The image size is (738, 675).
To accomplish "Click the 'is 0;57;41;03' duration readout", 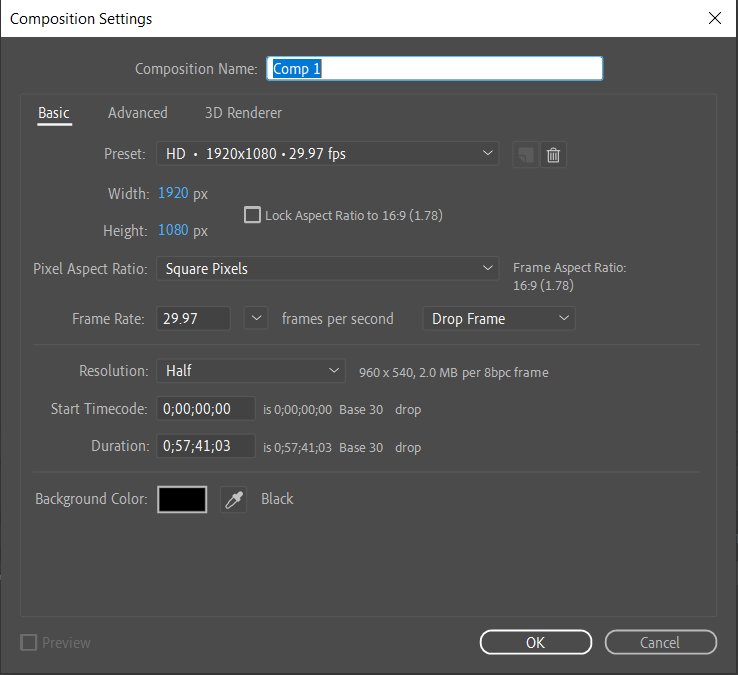I will [x=297, y=448].
